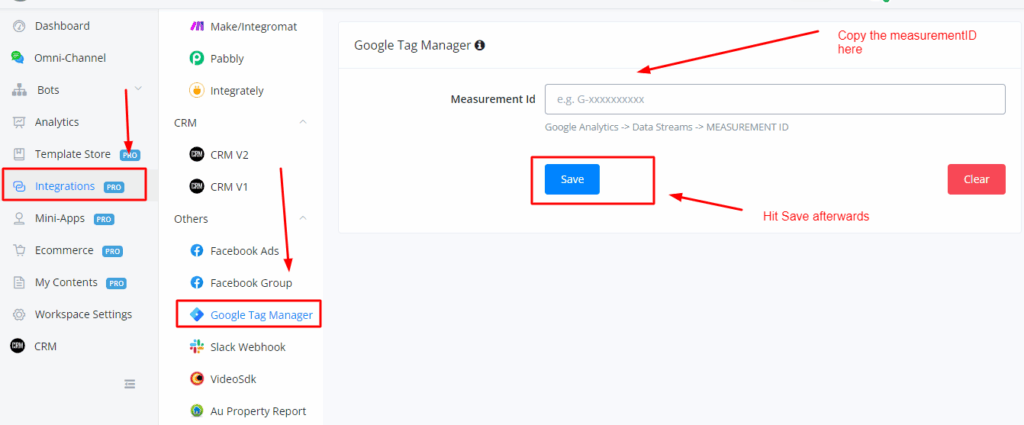
Task: Click the red Clear button
Action: 976,179
